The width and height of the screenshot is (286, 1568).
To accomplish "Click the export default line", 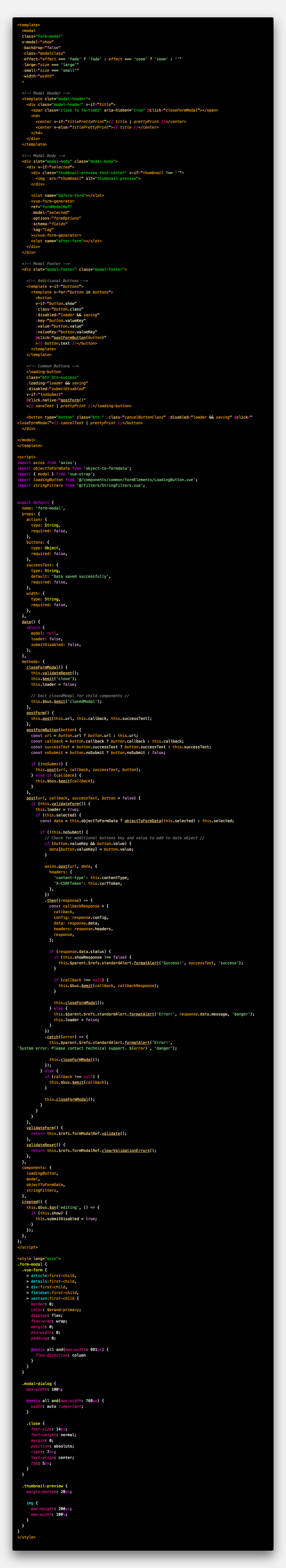I will coord(35,502).
